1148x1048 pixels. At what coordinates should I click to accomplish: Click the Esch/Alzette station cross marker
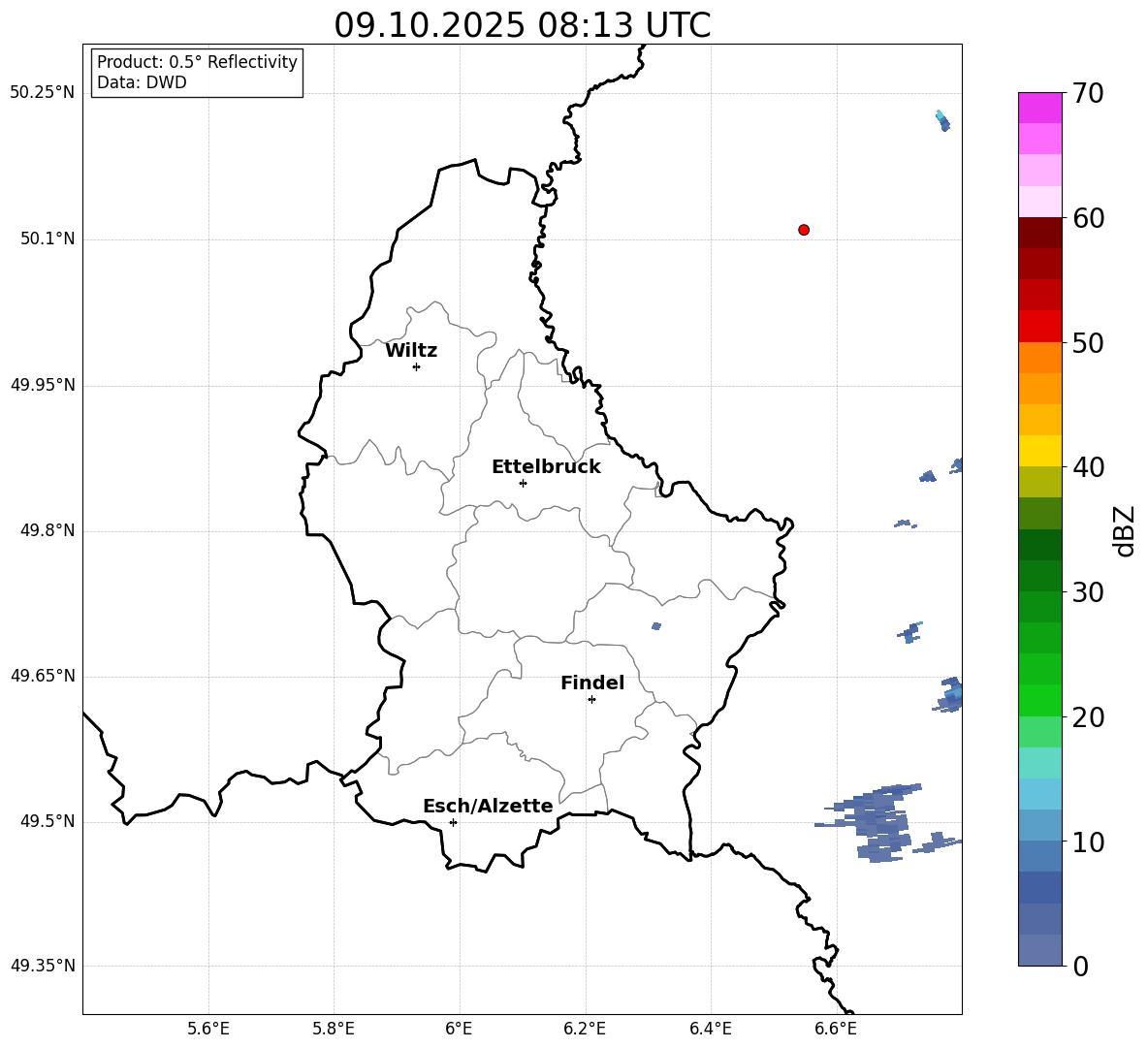click(x=453, y=822)
